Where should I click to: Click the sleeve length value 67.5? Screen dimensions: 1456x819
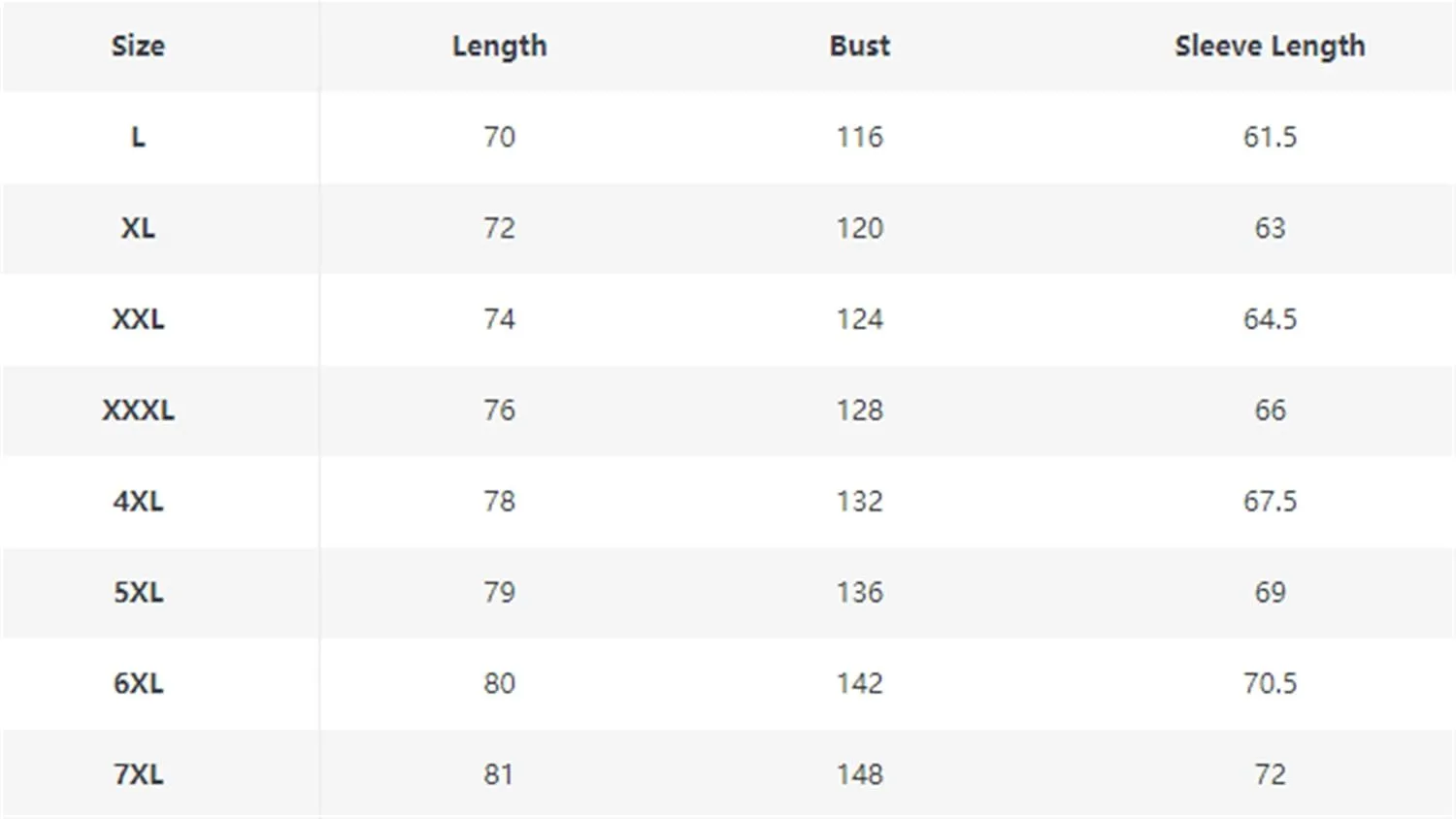tap(1270, 502)
